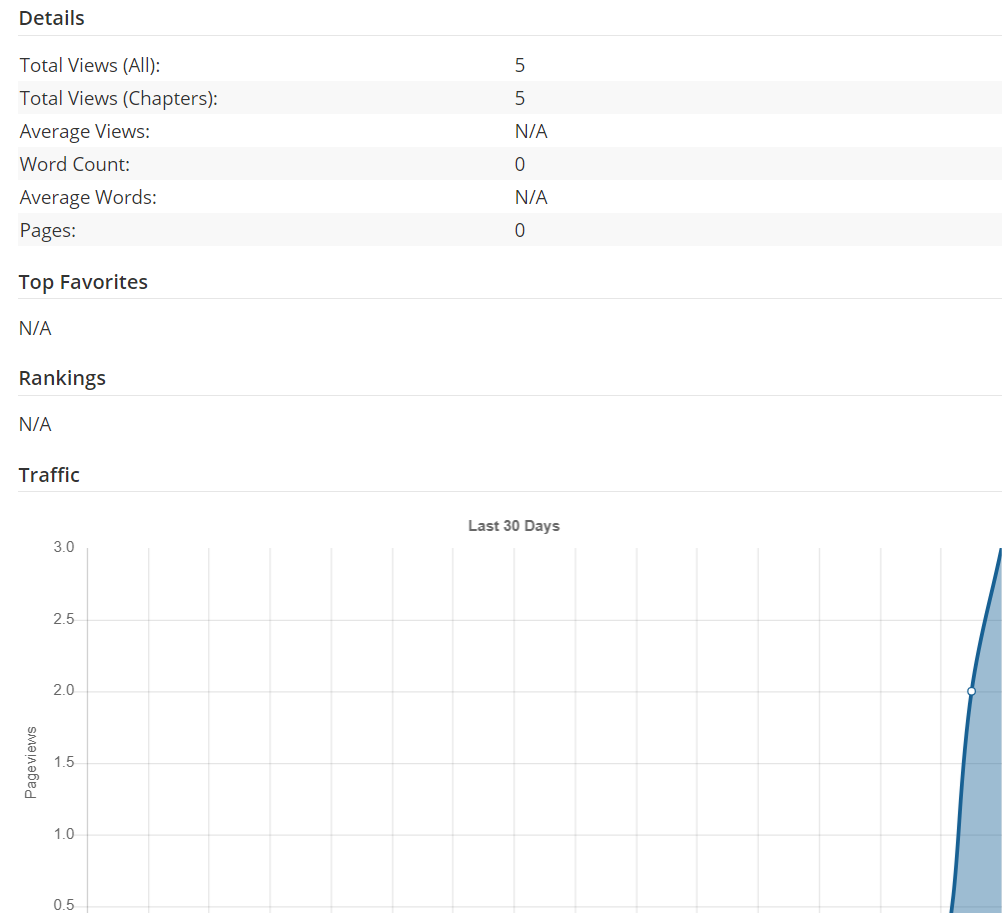The width and height of the screenshot is (1002, 913).
Task: Select the 'Total Views (Chapters):' label
Action: pos(118,98)
